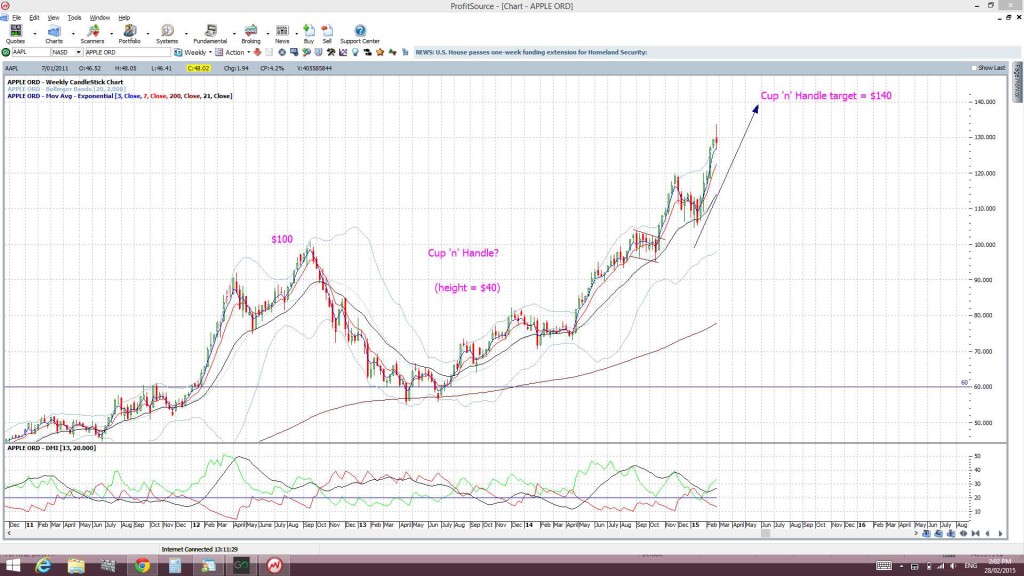
Task: Open the Support Center
Action: pyautogui.click(x=360, y=34)
